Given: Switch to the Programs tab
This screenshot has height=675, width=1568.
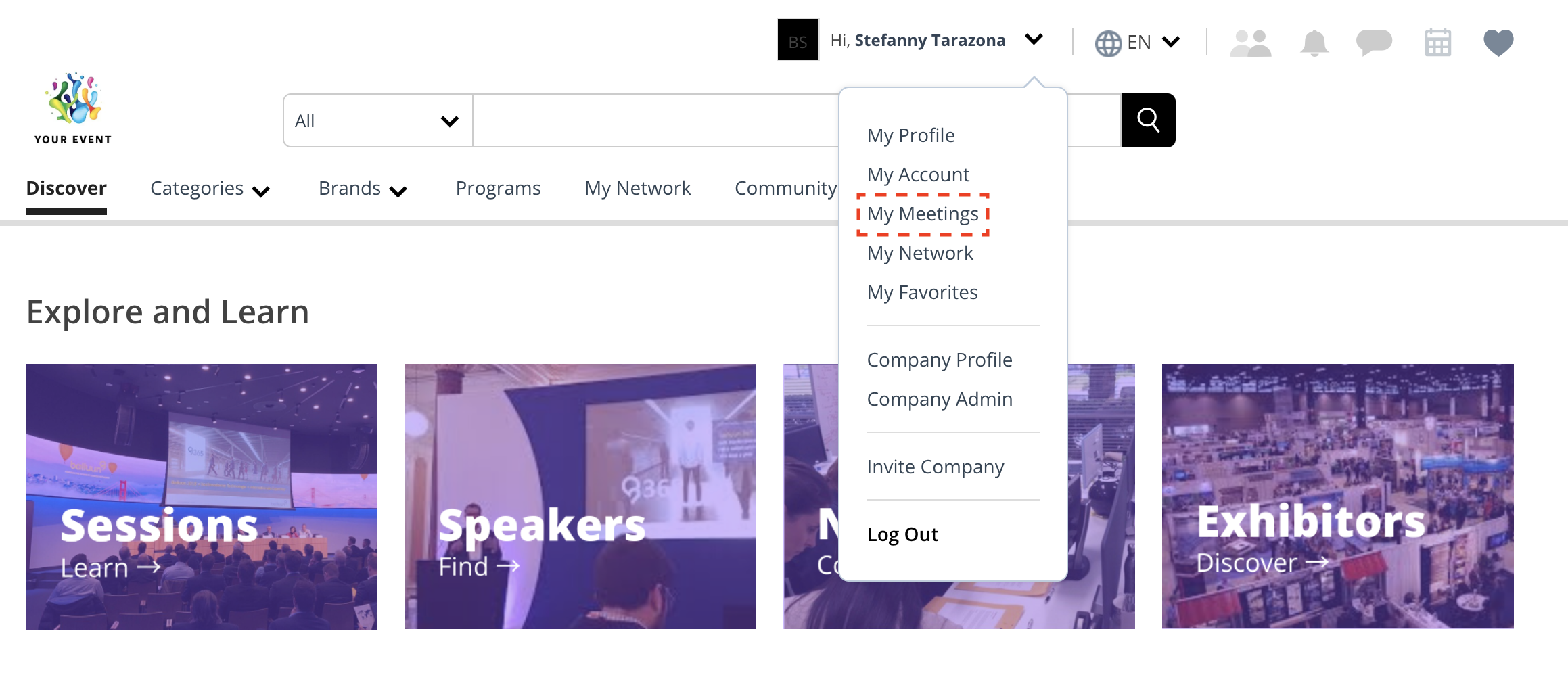Looking at the screenshot, I should (498, 188).
